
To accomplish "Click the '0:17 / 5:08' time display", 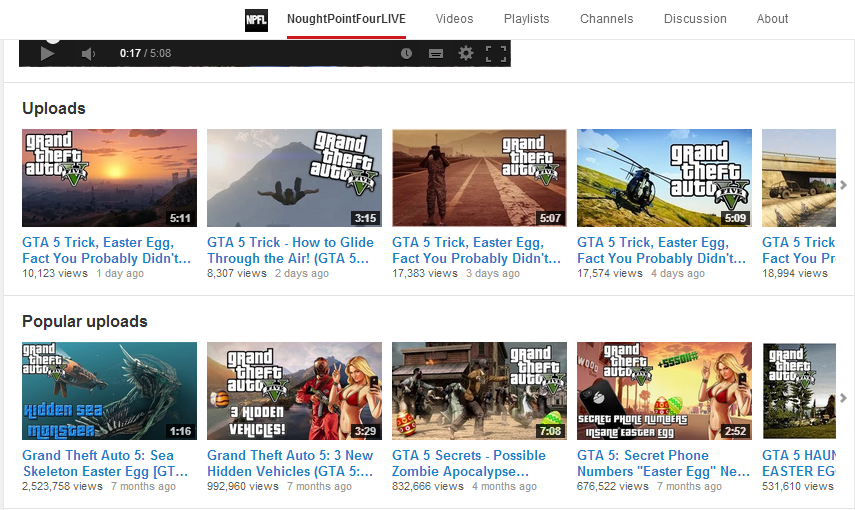I will click(x=146, y=53).
